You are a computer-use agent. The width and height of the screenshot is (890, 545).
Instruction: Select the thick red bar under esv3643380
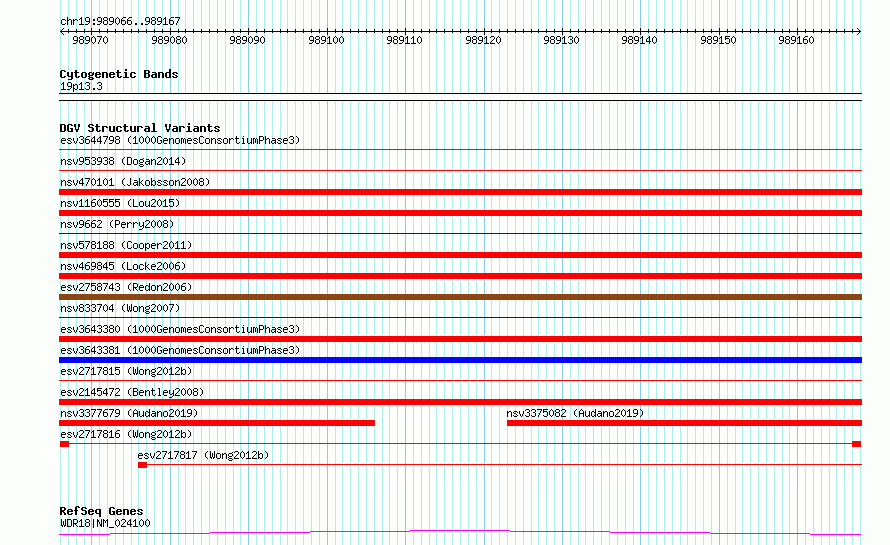[460, 339]
